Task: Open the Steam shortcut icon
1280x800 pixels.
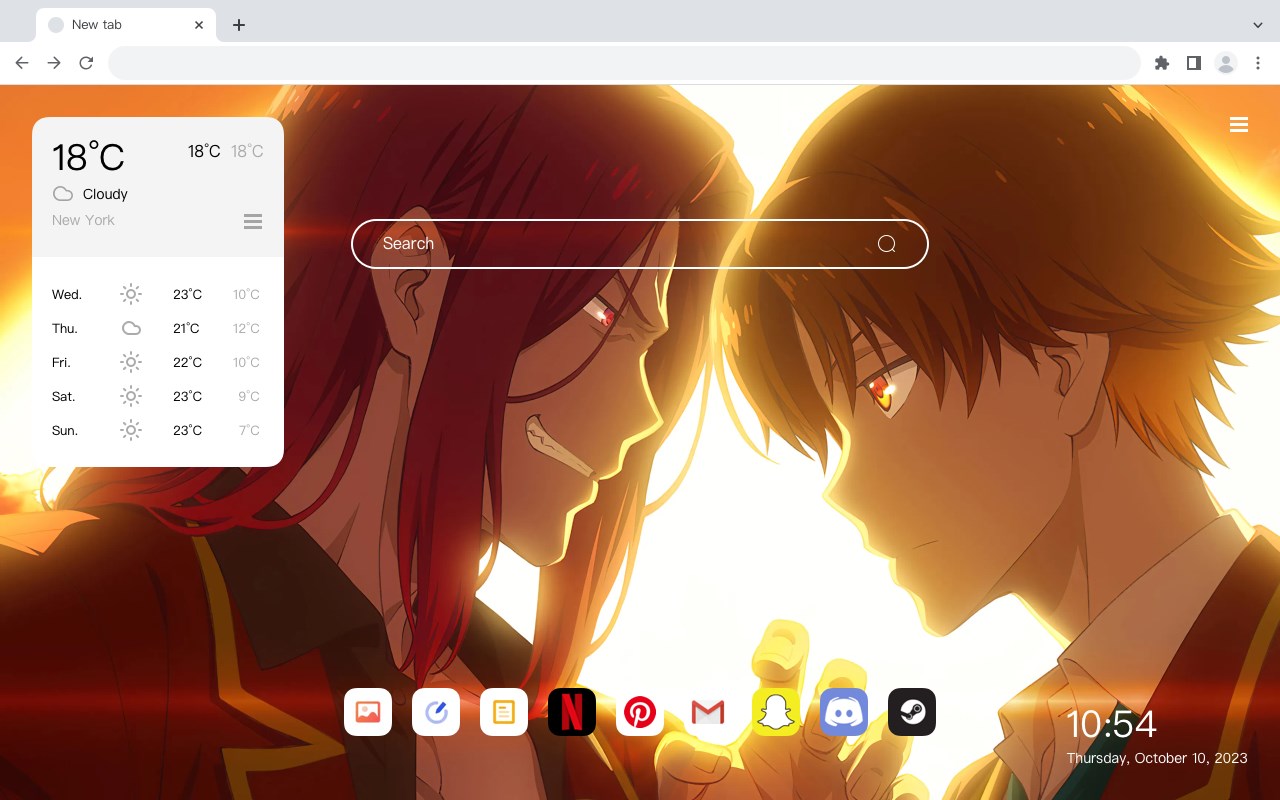Action: tap(912, 712)
